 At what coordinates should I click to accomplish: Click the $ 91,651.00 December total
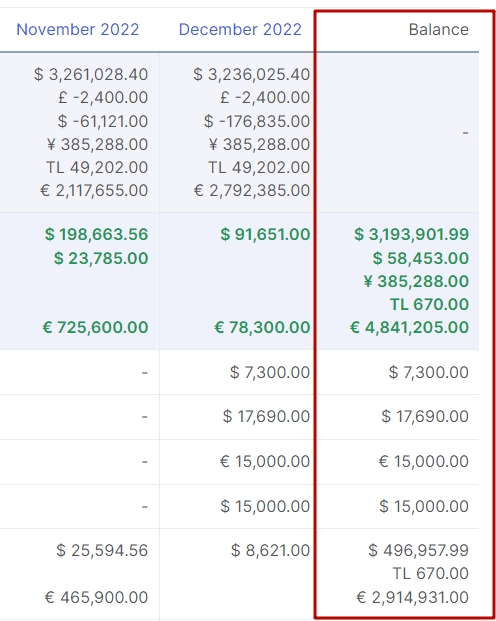point(265,234)
